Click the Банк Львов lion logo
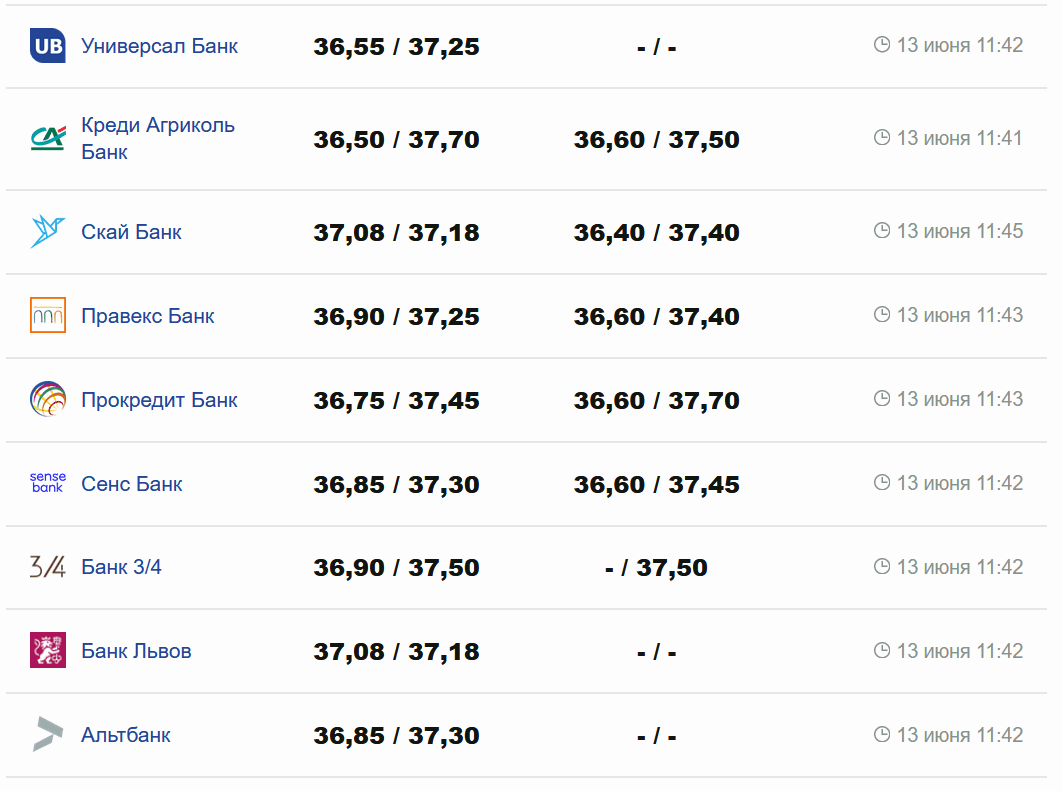This screenshot has height=791, width=1063. [x=47, y=651]
